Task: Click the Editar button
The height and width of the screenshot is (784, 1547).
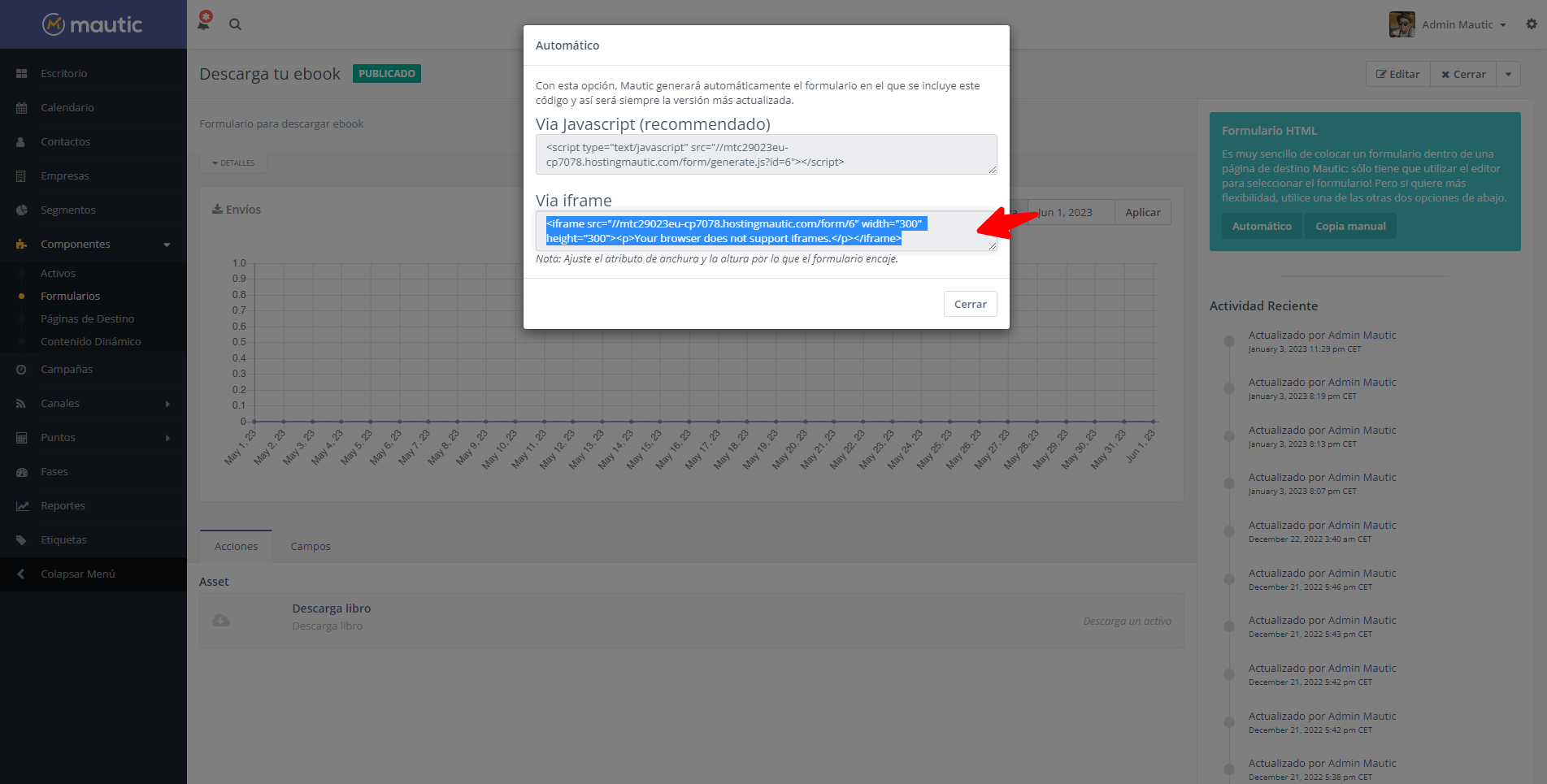Action: point(1398,74)
